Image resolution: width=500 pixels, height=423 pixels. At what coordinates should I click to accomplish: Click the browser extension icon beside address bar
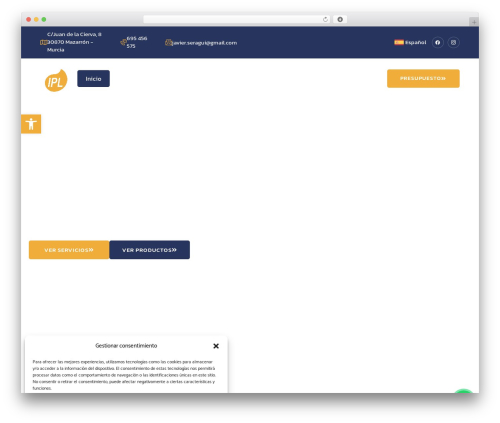point(340,19)
